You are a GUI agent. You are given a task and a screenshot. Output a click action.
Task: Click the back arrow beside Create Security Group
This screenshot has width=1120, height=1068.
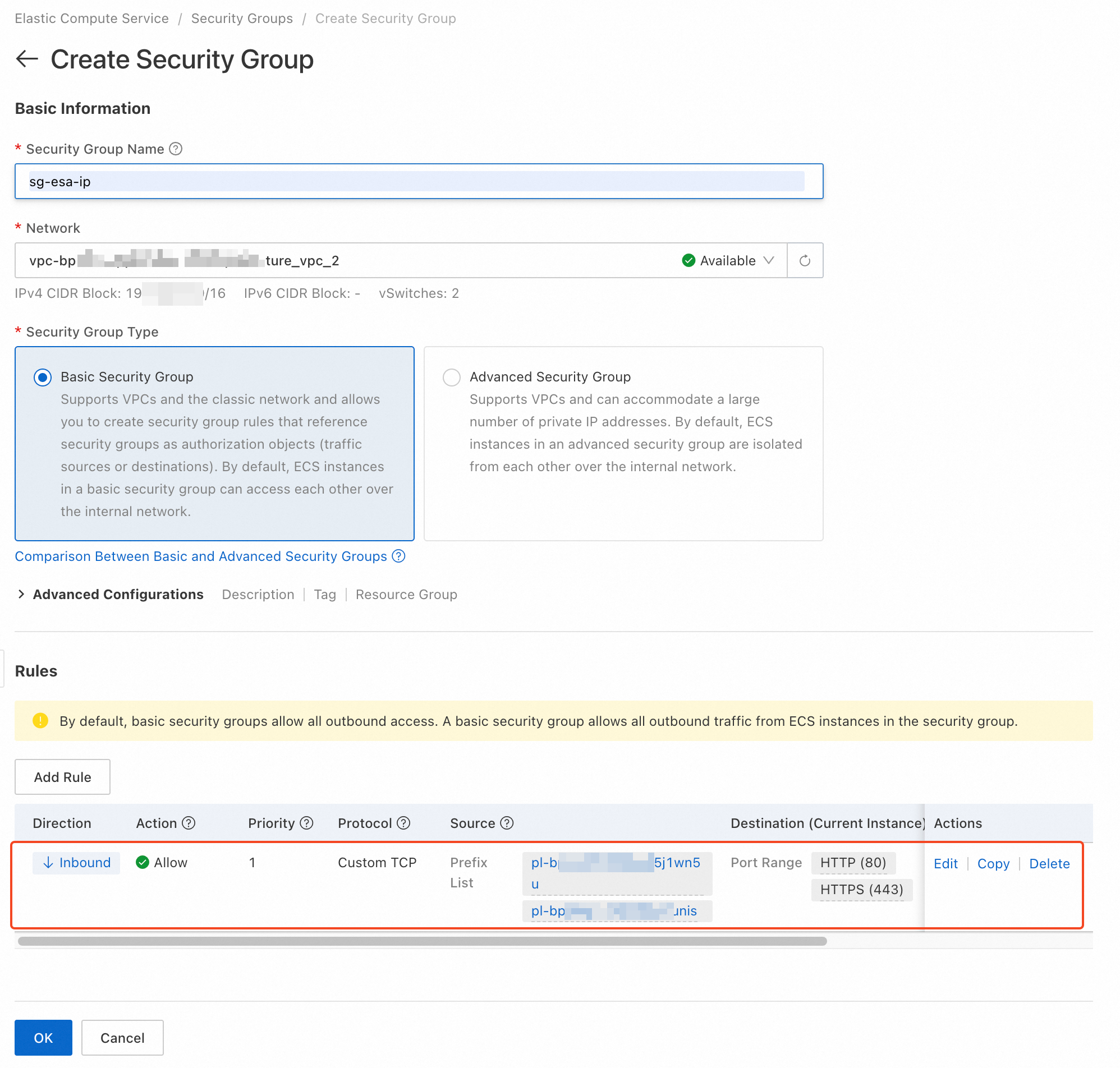[27, 59]
